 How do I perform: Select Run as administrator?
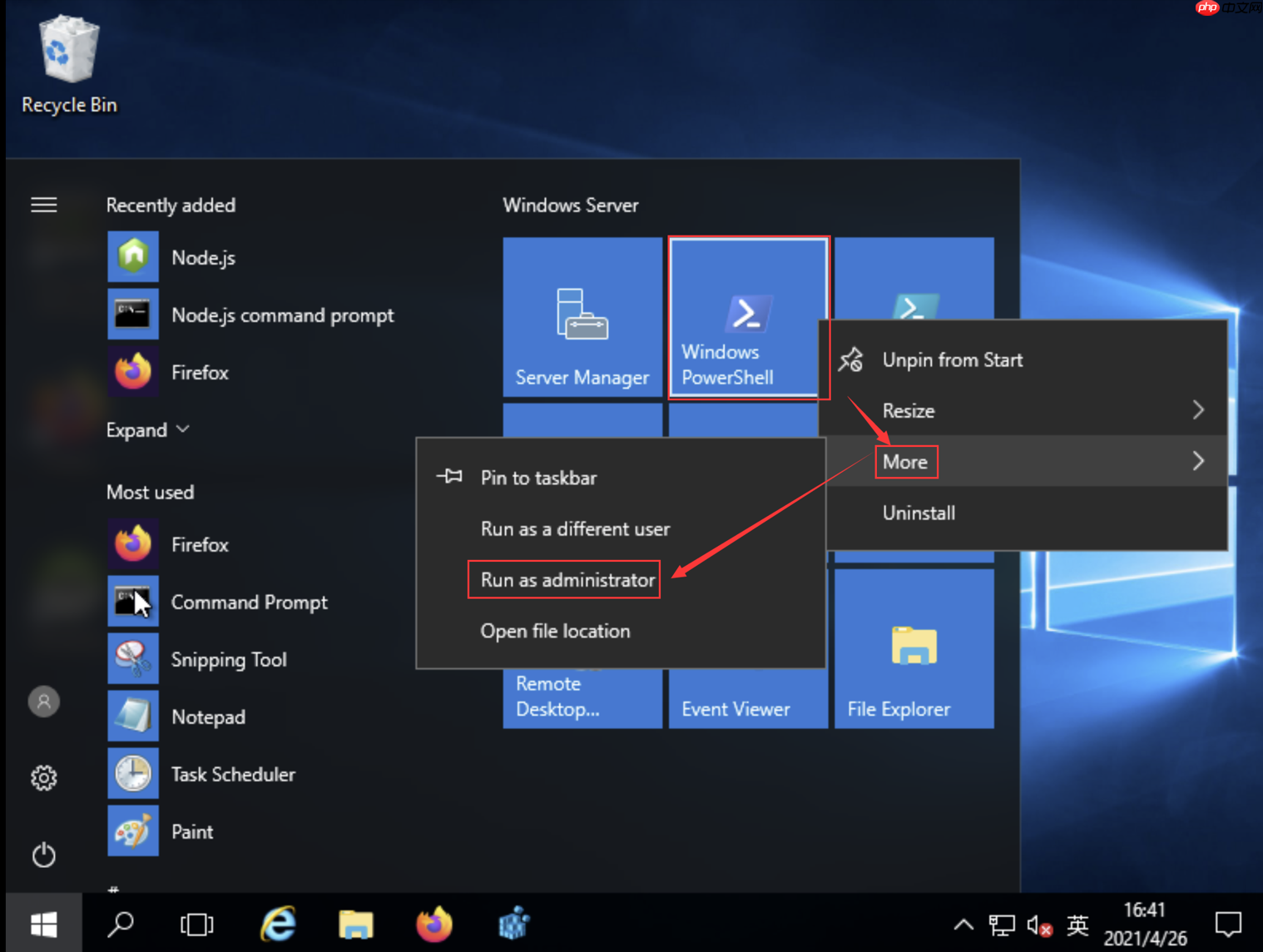click(567, 580)
